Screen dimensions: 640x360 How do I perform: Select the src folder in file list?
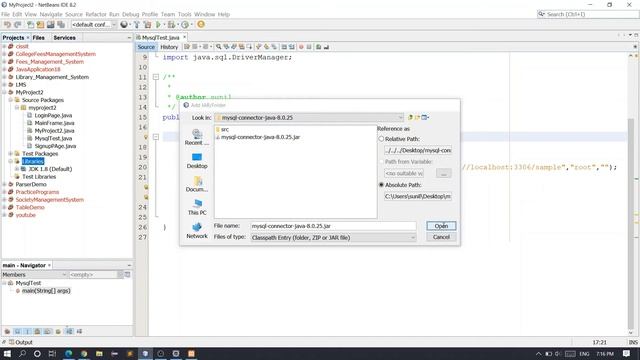click(x=222, y=129)
